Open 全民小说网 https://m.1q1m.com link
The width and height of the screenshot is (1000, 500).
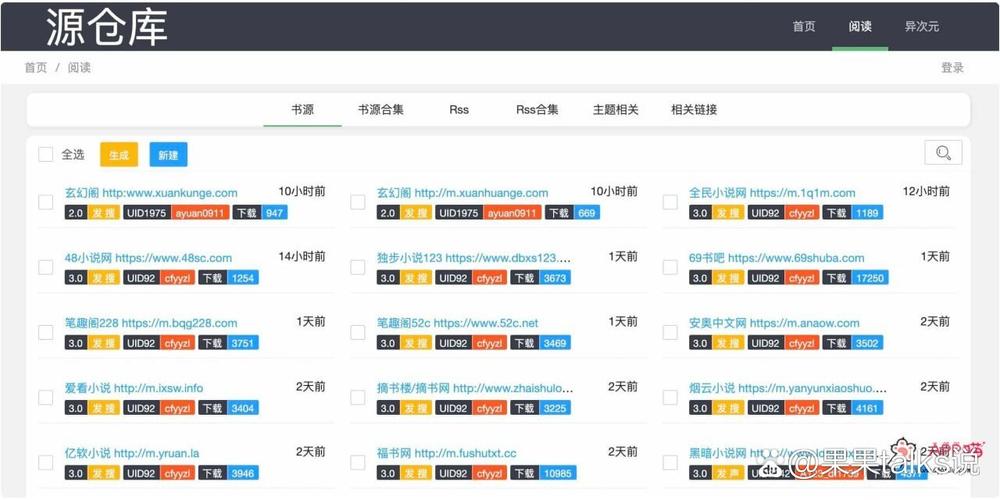tap(772, 193)
